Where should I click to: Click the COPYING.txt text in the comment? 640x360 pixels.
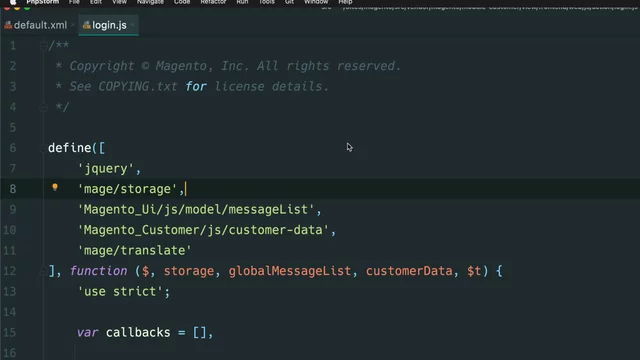(x=138, y=87)
